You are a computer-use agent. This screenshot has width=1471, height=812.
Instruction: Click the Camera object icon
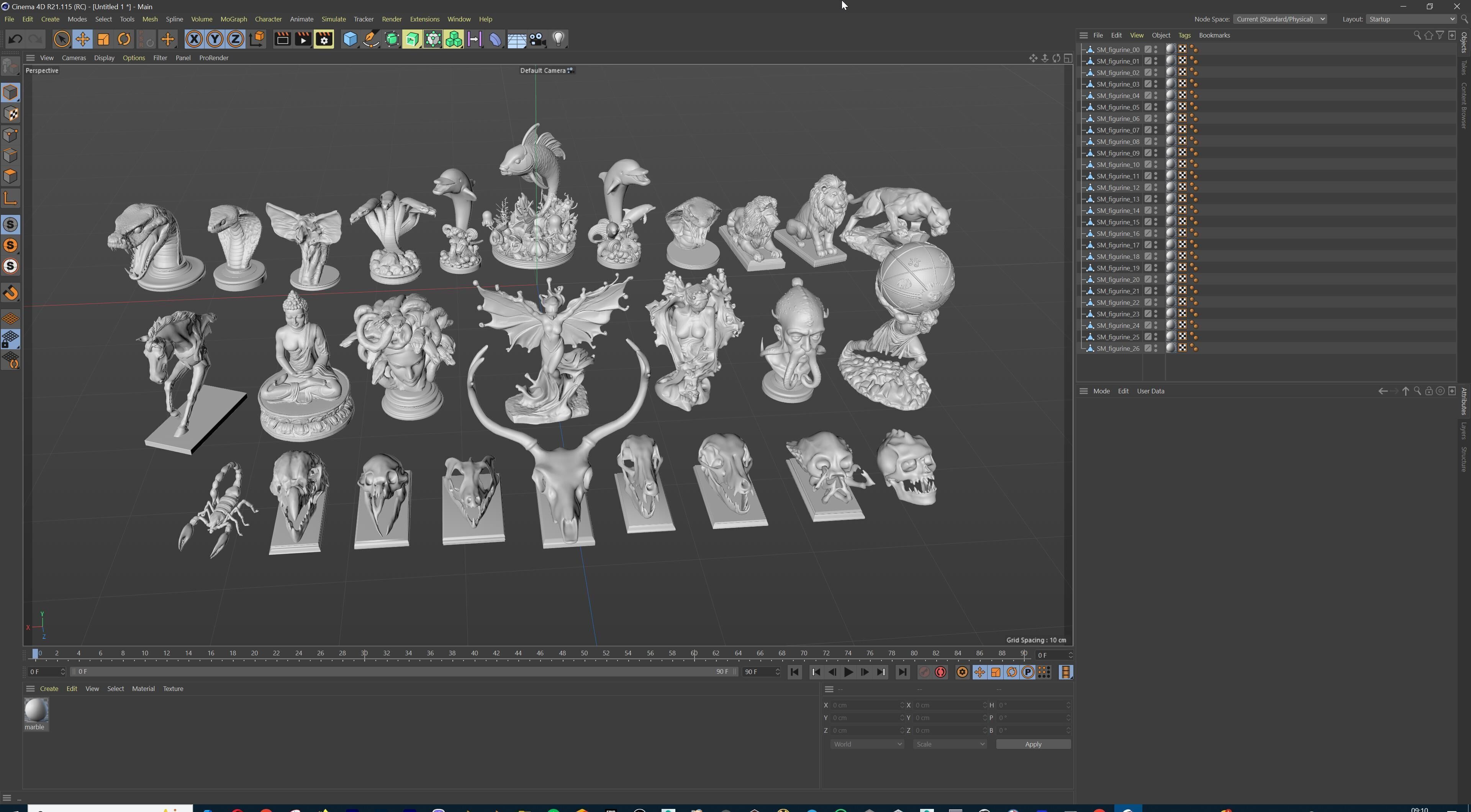pyautogui.click(x=537, y=39)
